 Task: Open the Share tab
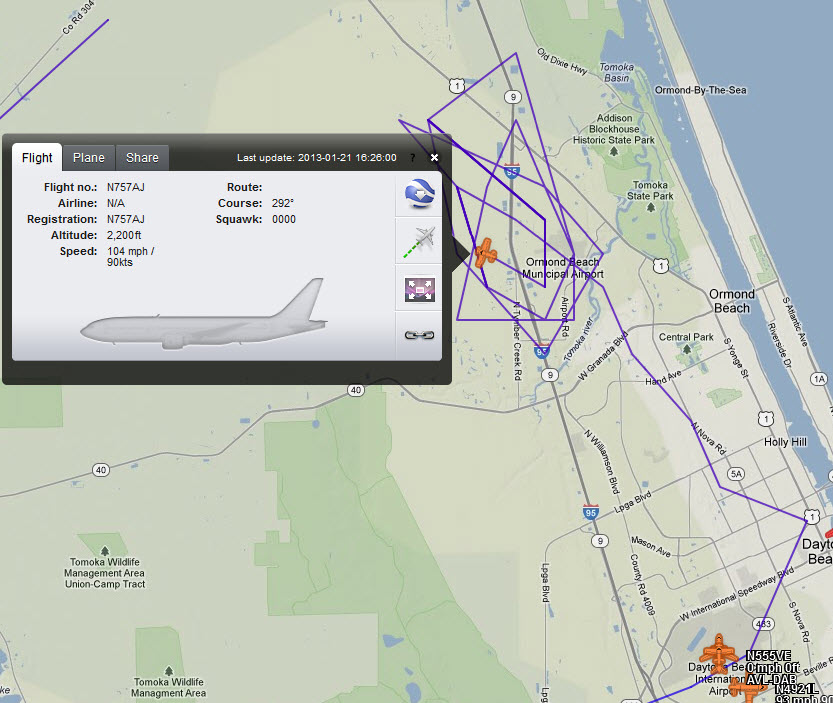(142, 158)
